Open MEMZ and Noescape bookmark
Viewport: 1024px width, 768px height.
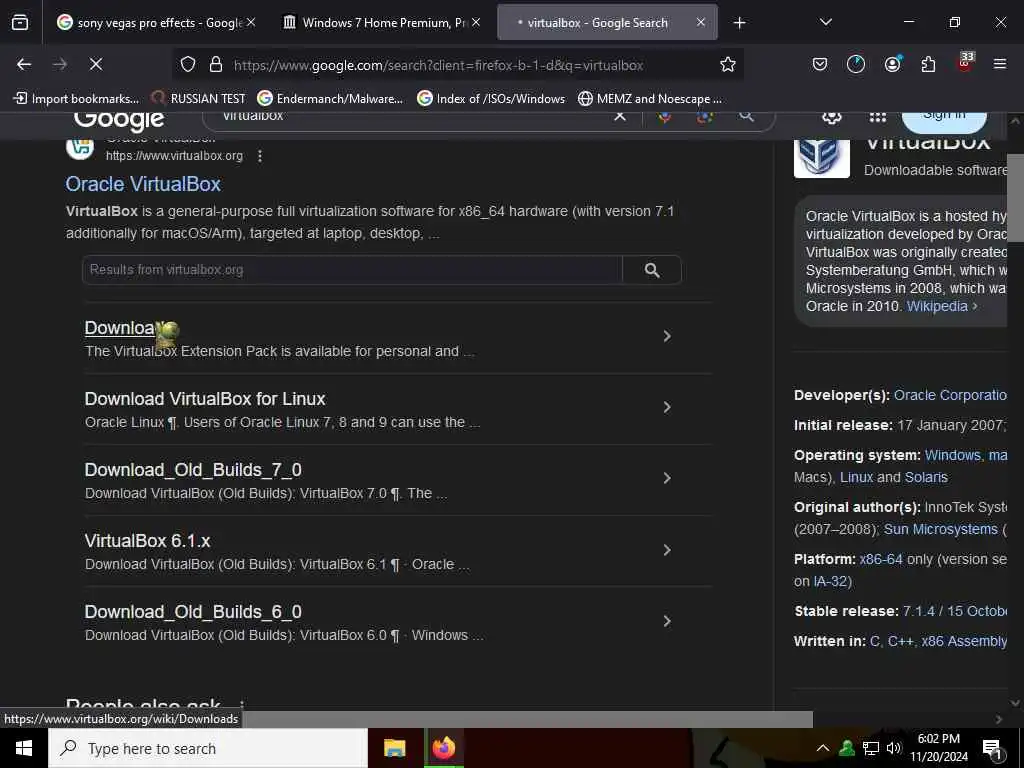[650, 99]
